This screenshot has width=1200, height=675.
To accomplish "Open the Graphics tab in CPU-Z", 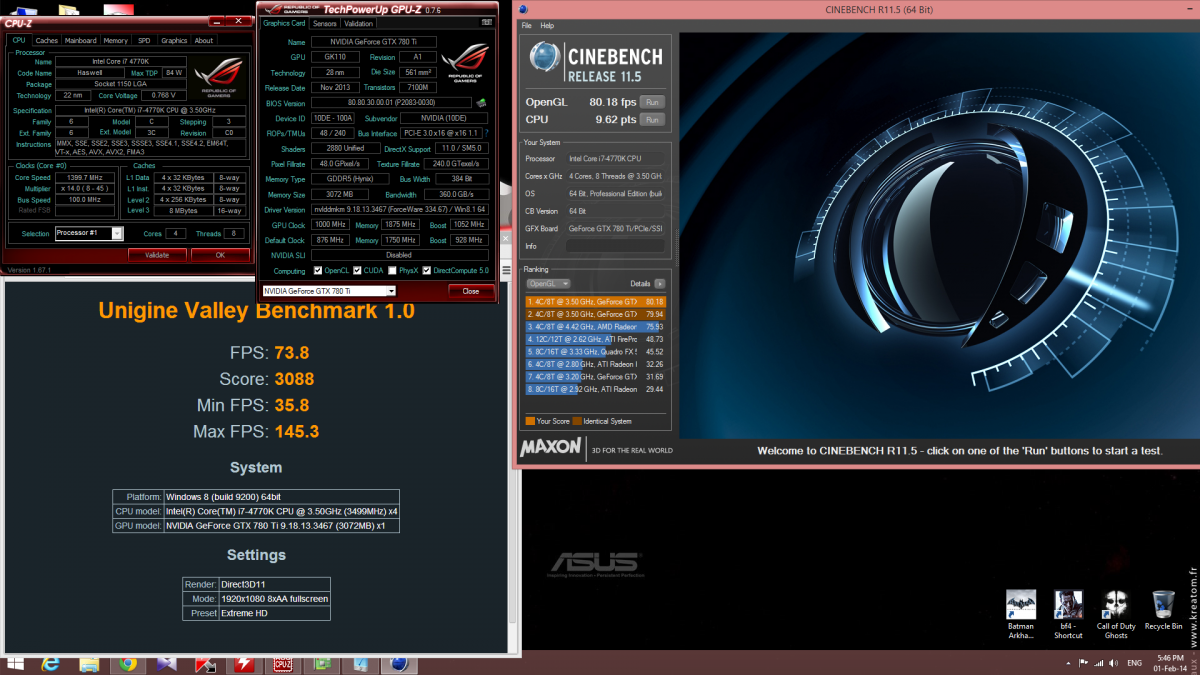I will tap(174, 40).
